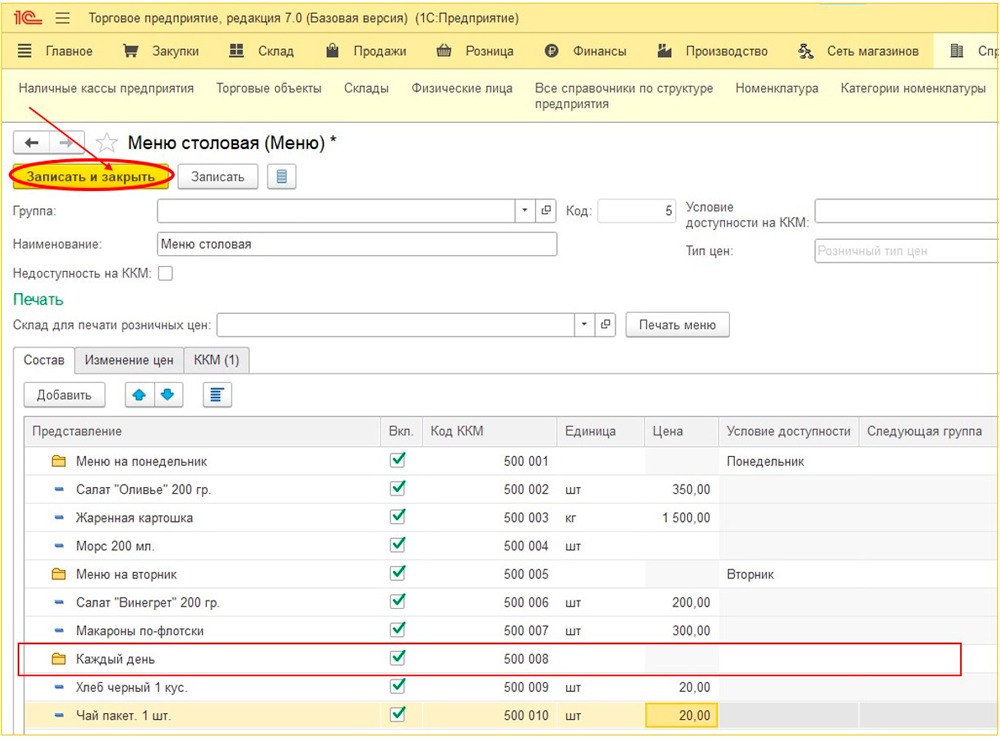Image resolution: width=1000 pixels, height=740 pixels.
Task: Click open-form icon next to Группа field
Action: coord(546,211)
